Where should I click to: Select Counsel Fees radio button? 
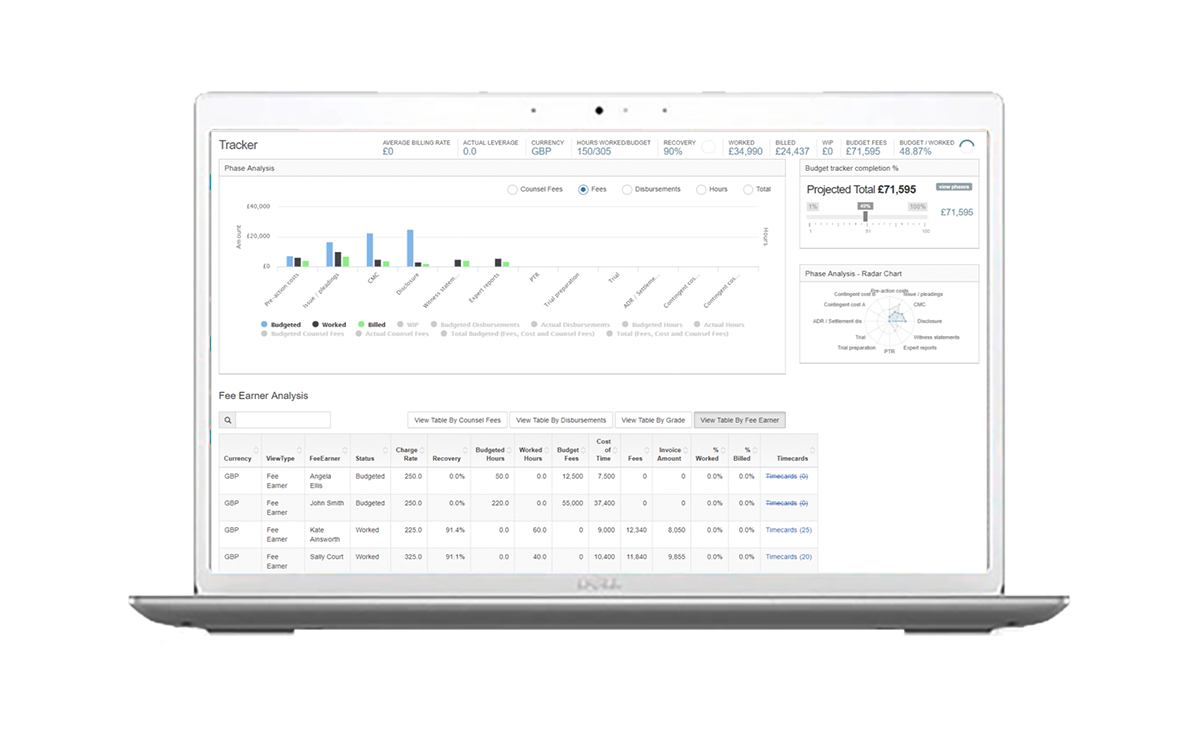[512, 189]
